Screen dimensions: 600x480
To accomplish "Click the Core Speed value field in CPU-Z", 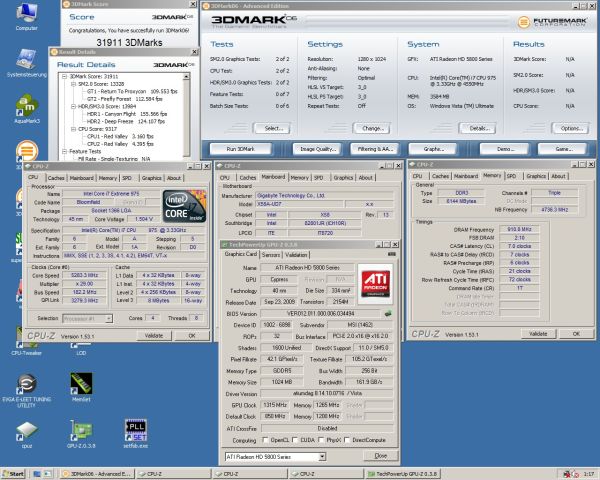I will tap(84, 275).
